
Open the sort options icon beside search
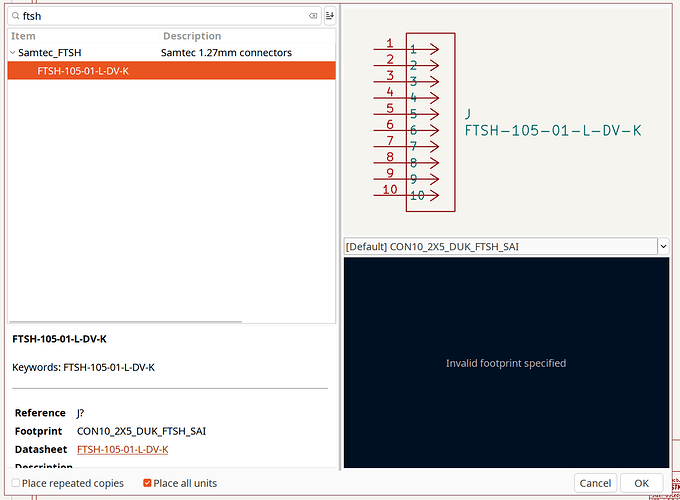330,16
